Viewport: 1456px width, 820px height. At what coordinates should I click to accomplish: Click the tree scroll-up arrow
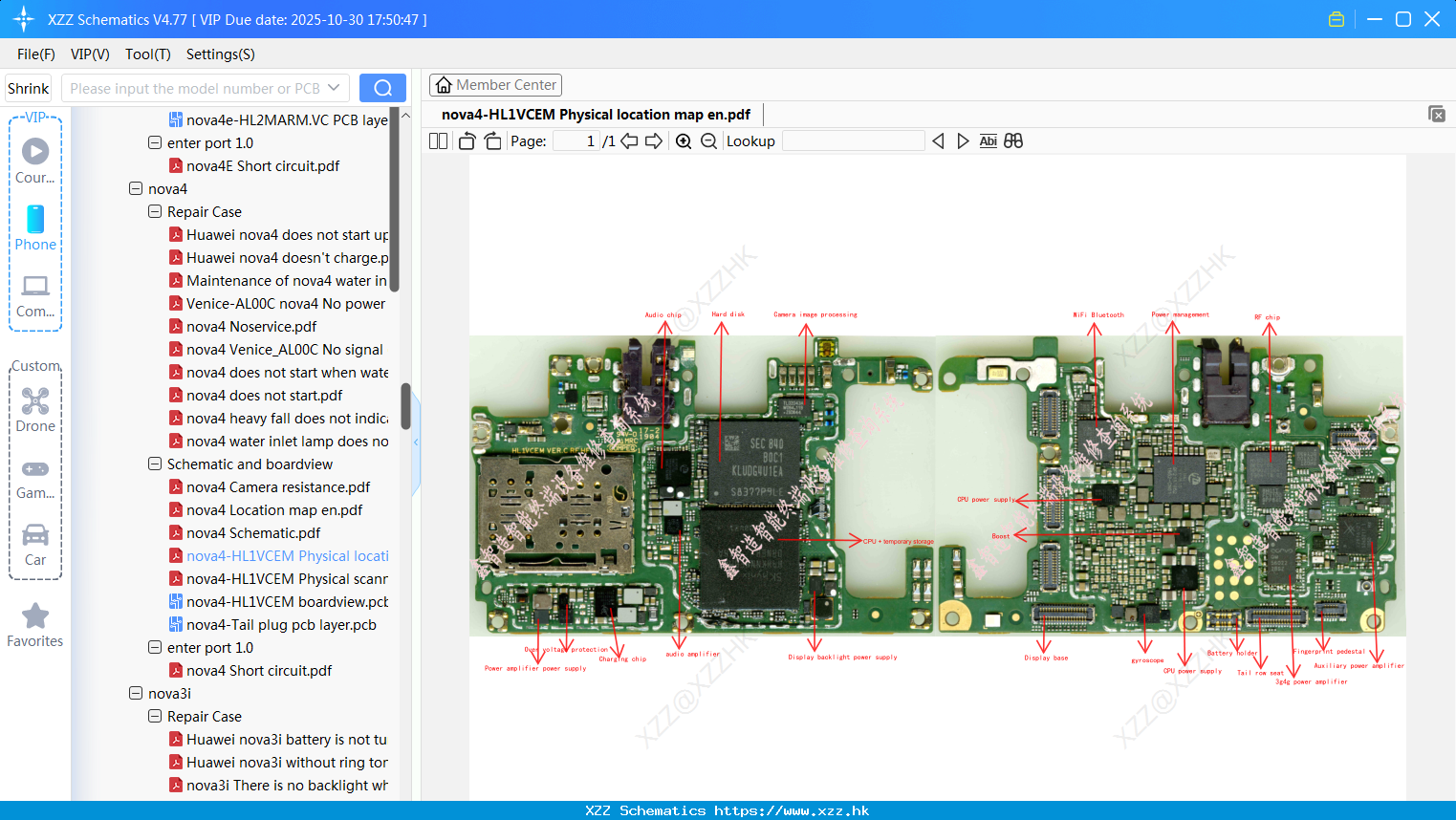pyautogui.click(x=405, y=116)
